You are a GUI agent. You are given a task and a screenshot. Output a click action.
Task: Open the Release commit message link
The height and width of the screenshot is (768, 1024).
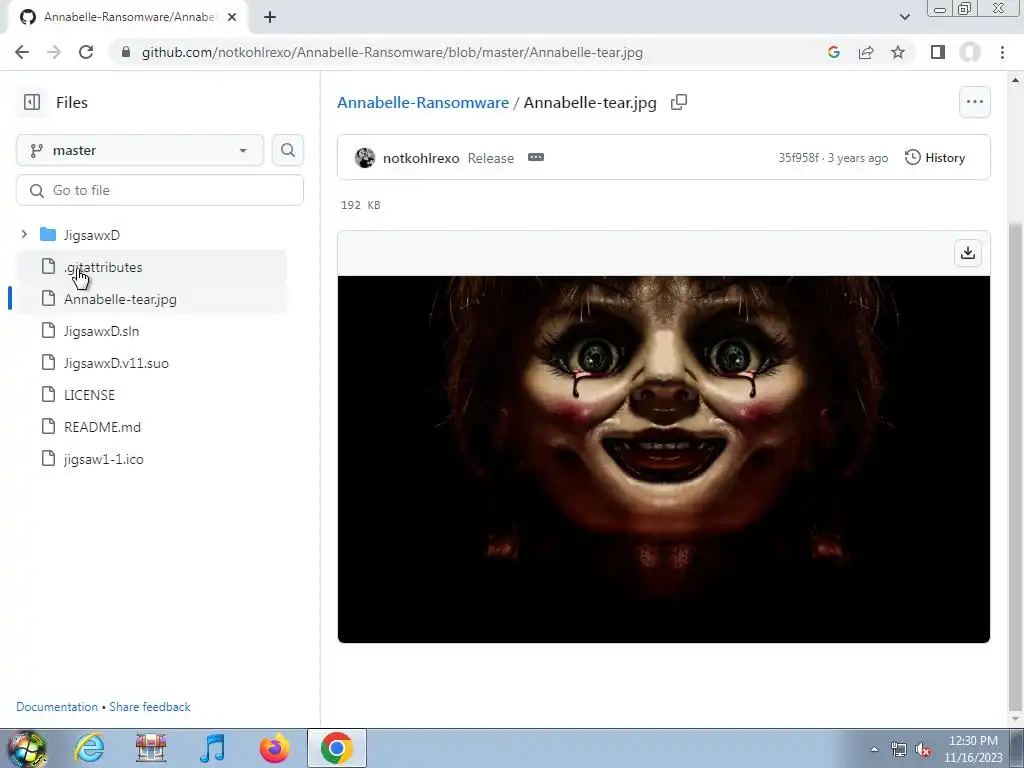coord(490,158)
